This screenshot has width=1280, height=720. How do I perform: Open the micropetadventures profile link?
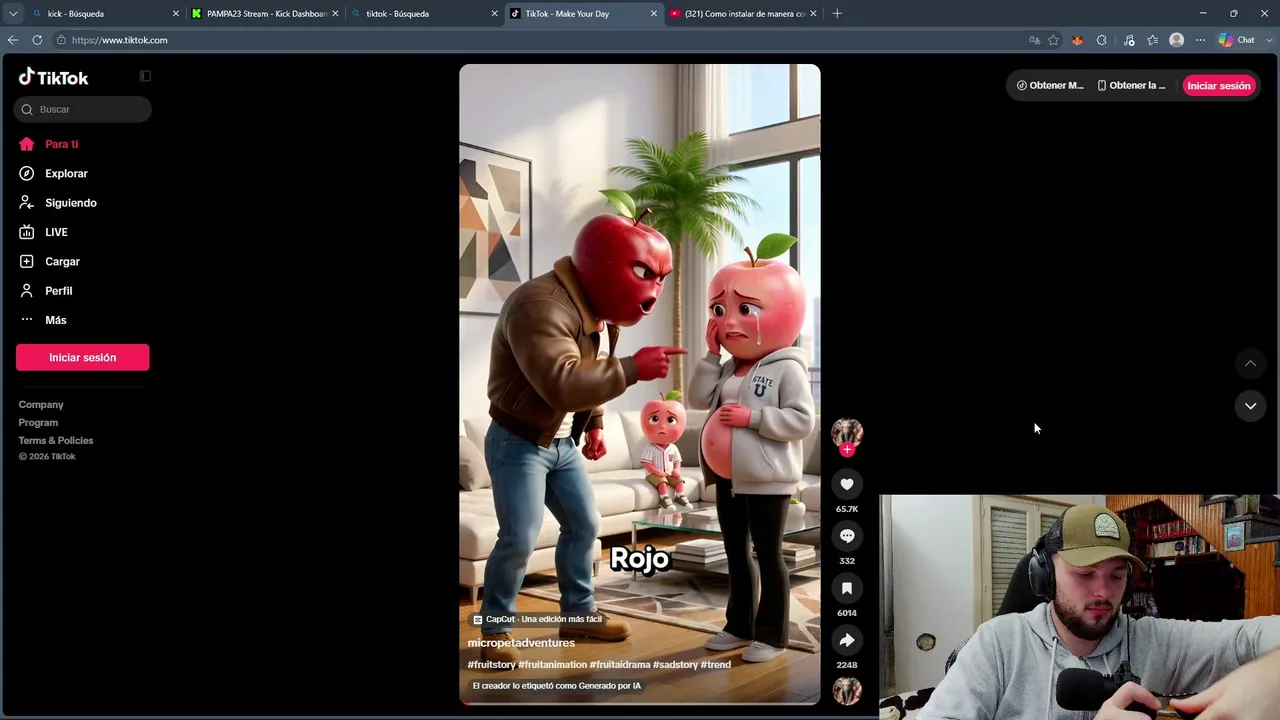click(521, 643)
